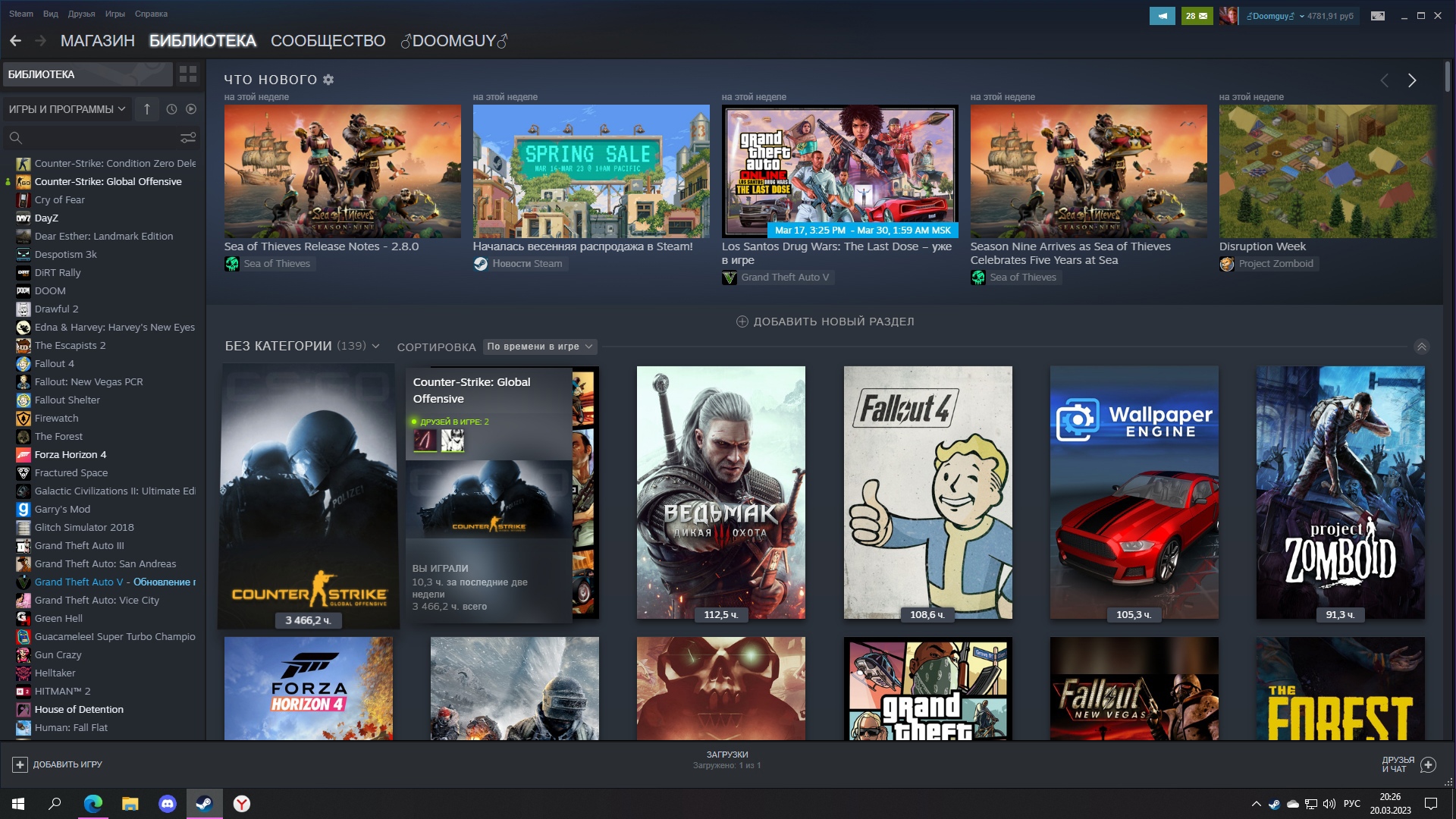
Task: Launch Microsoft Edge from taskbar
Action: (x=93, y=804)
